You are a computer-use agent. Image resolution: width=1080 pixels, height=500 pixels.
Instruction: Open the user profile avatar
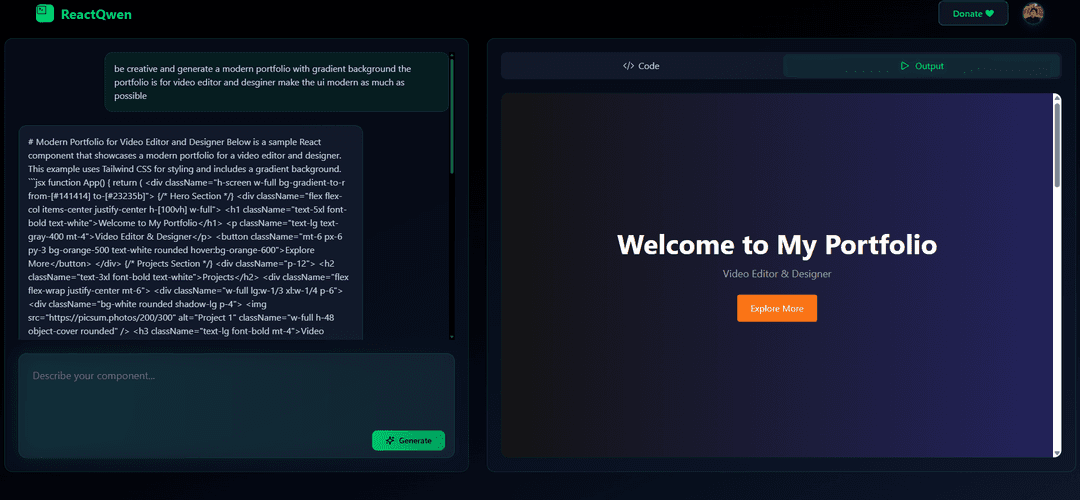(1033, 13)
